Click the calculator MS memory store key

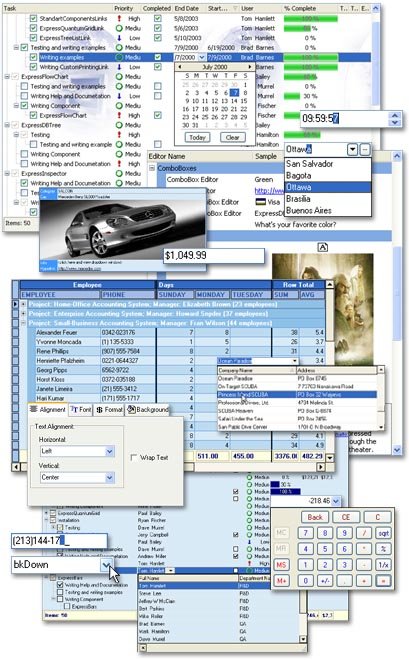(281, 565)
